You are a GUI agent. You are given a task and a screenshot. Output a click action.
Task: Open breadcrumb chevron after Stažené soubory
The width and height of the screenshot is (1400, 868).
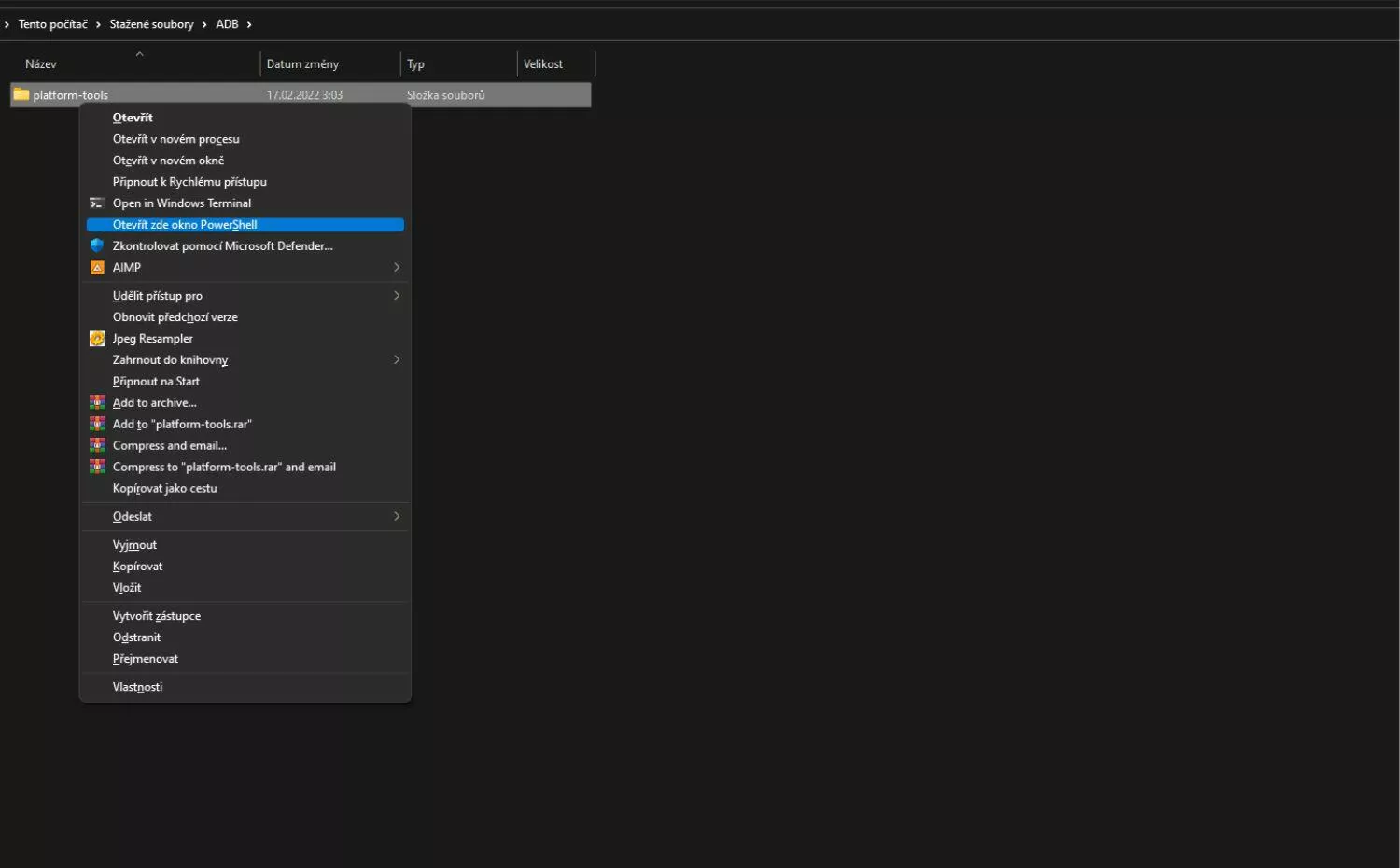click(x=204, y=24)
